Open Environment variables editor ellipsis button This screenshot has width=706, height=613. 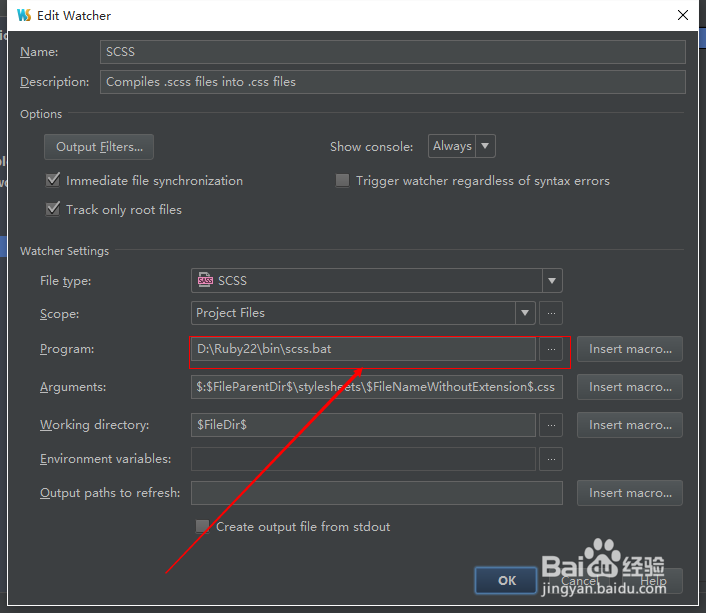551,459
